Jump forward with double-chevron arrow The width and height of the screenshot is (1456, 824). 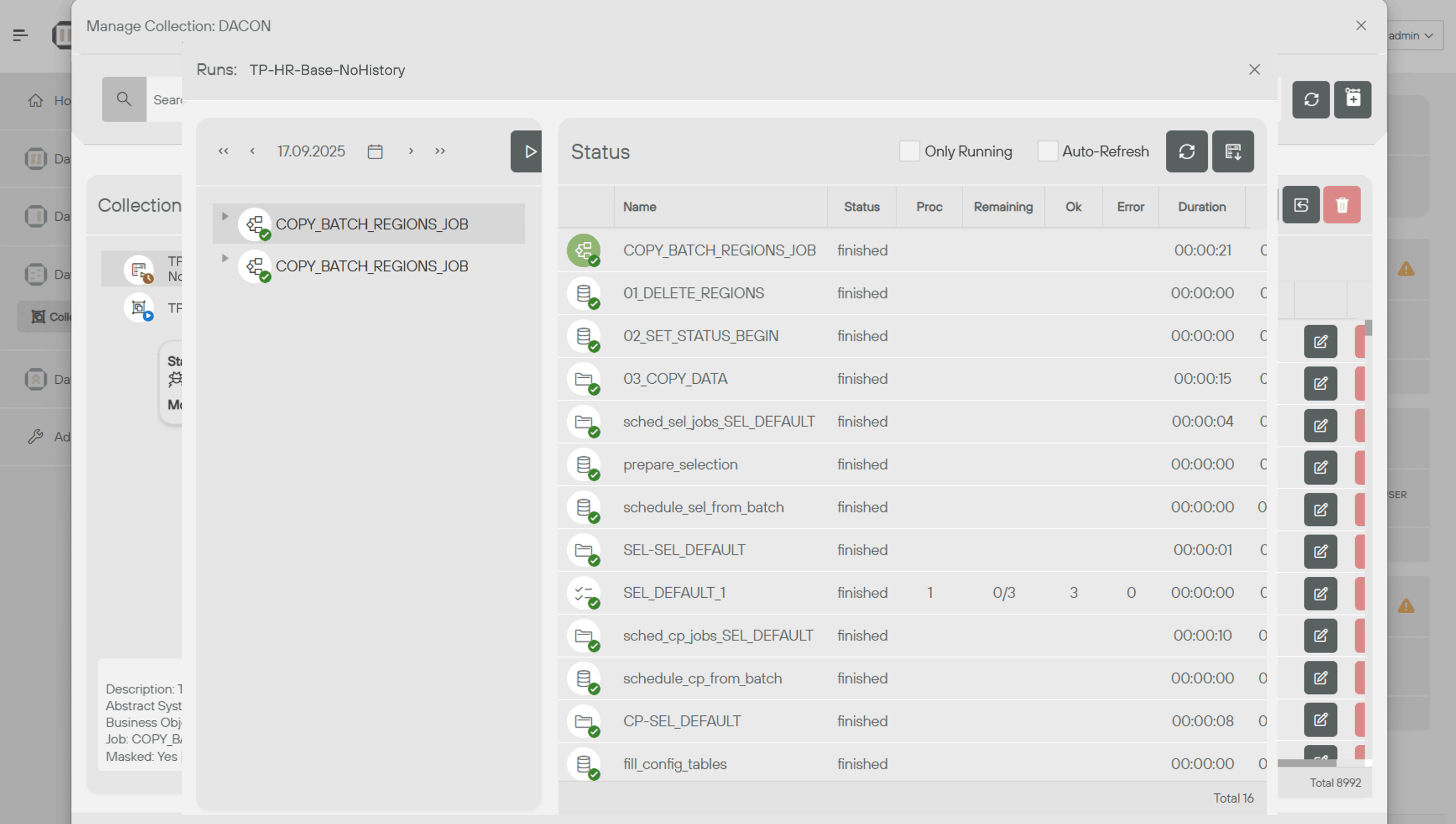(440, 151)
